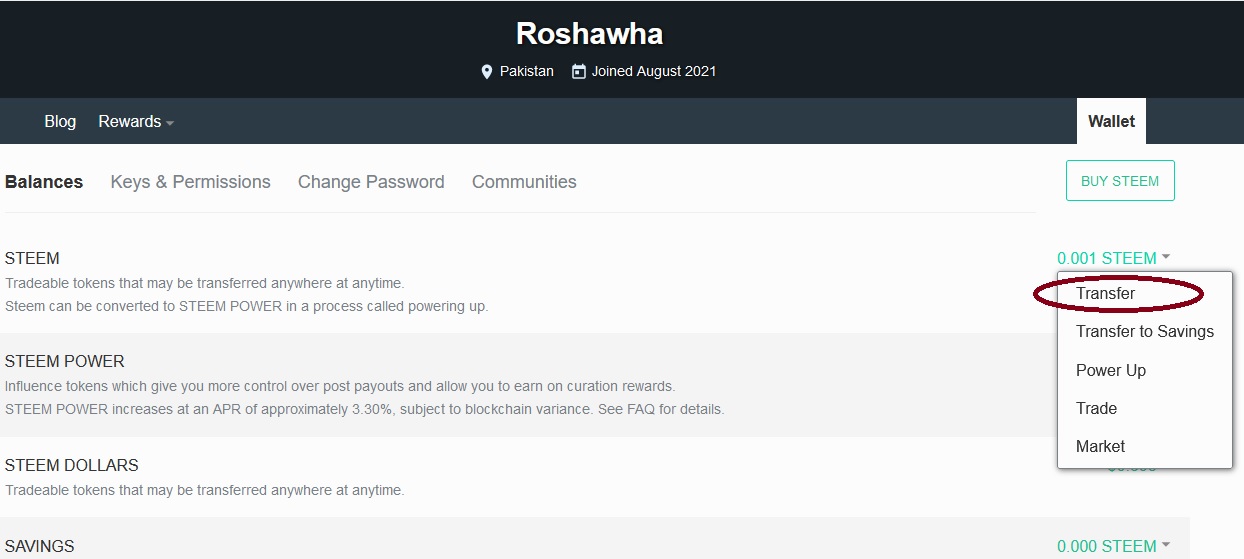Select the Balances tab
This screenshot has height=559, width=1244.
point(44,182)
